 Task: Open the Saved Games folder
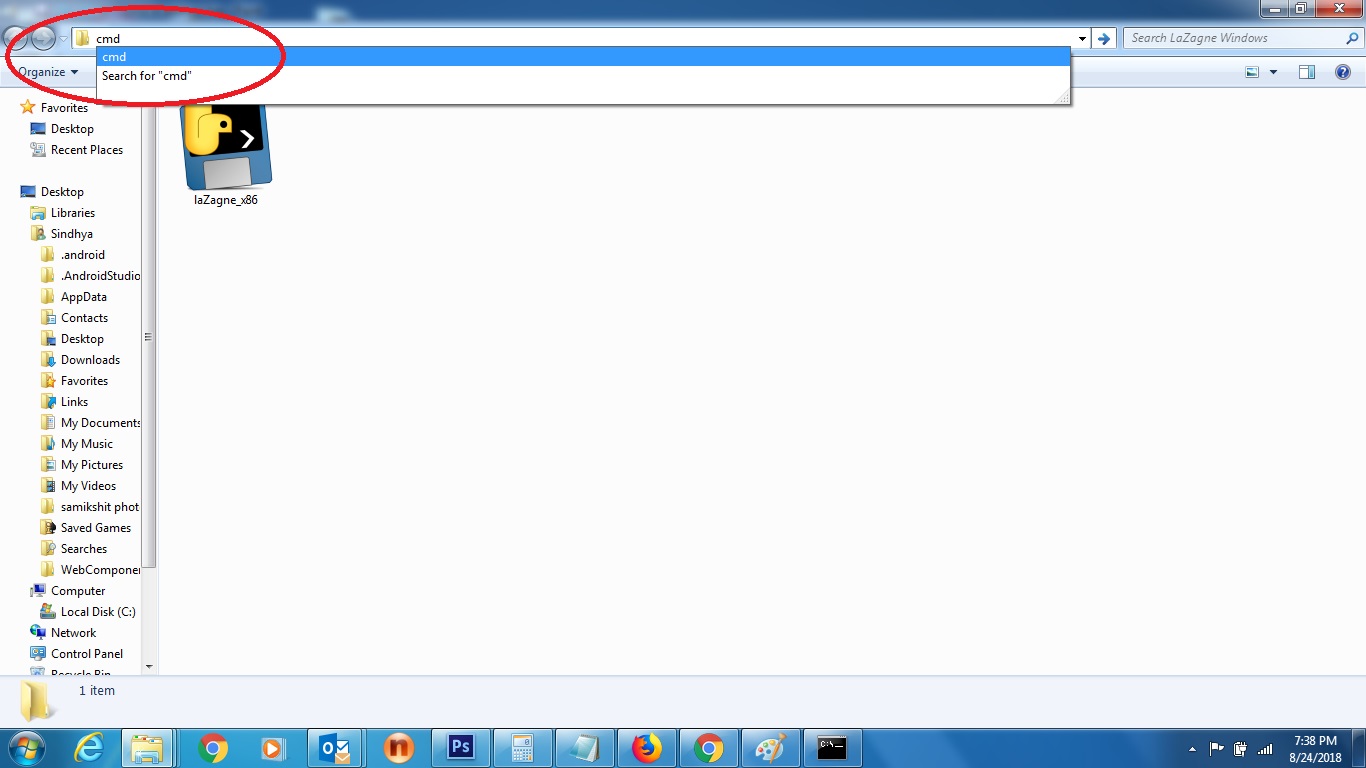click(95, 528)
